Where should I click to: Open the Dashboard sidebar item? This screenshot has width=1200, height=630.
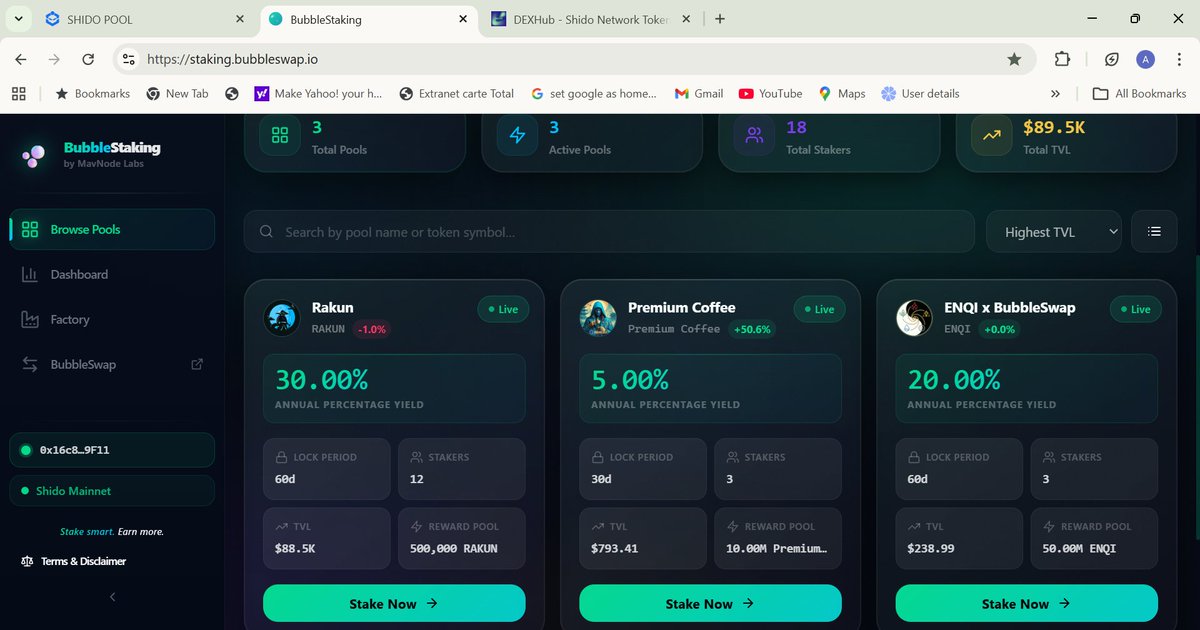(x=112, y=274)
